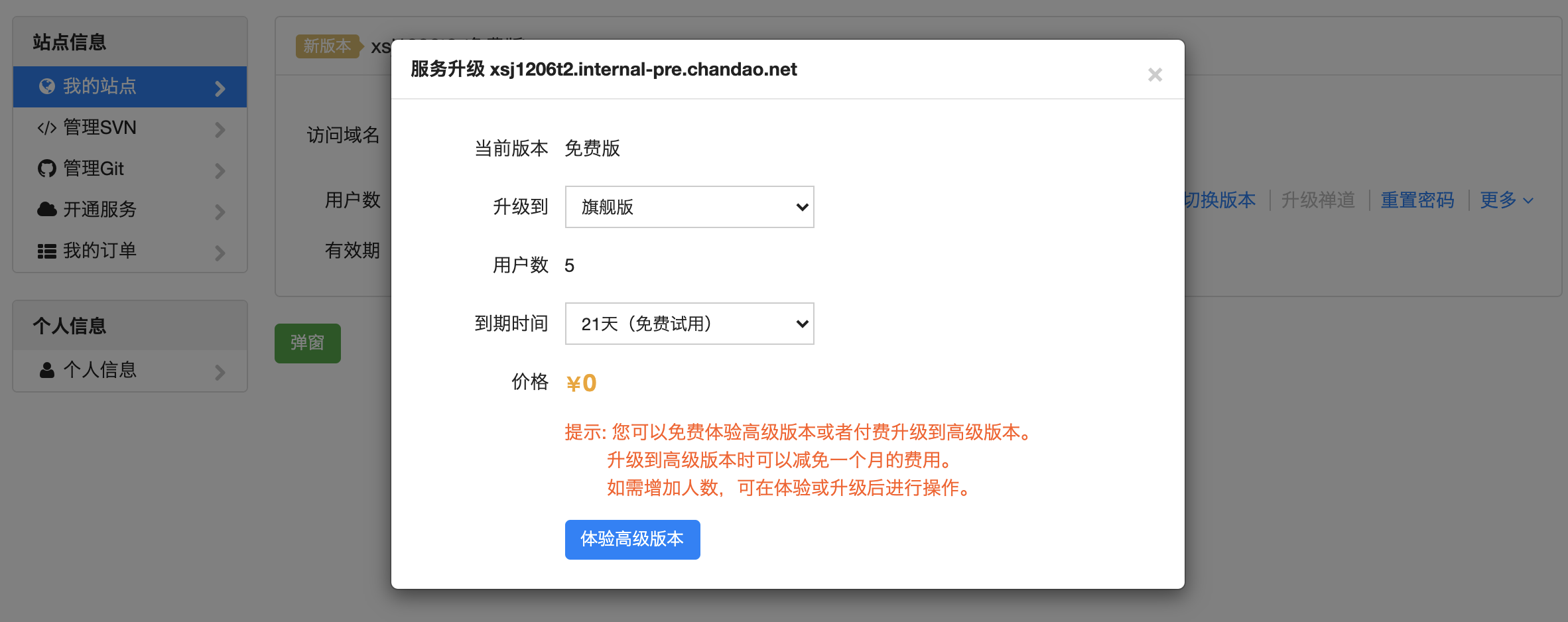Click the cloud icon beside 开通服务
This screenshot has width=1568, height=622.
(46, 210)
